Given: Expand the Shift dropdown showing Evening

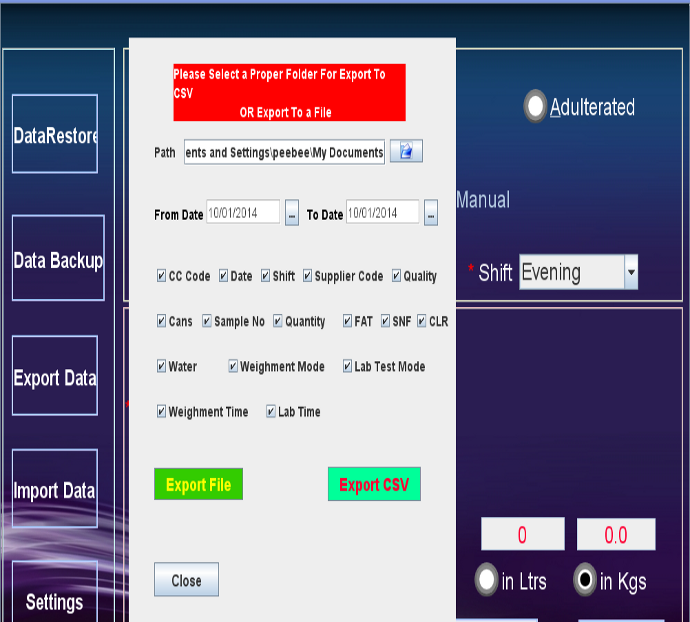Looking at the screenshot, I should click(x=630, y=272).
